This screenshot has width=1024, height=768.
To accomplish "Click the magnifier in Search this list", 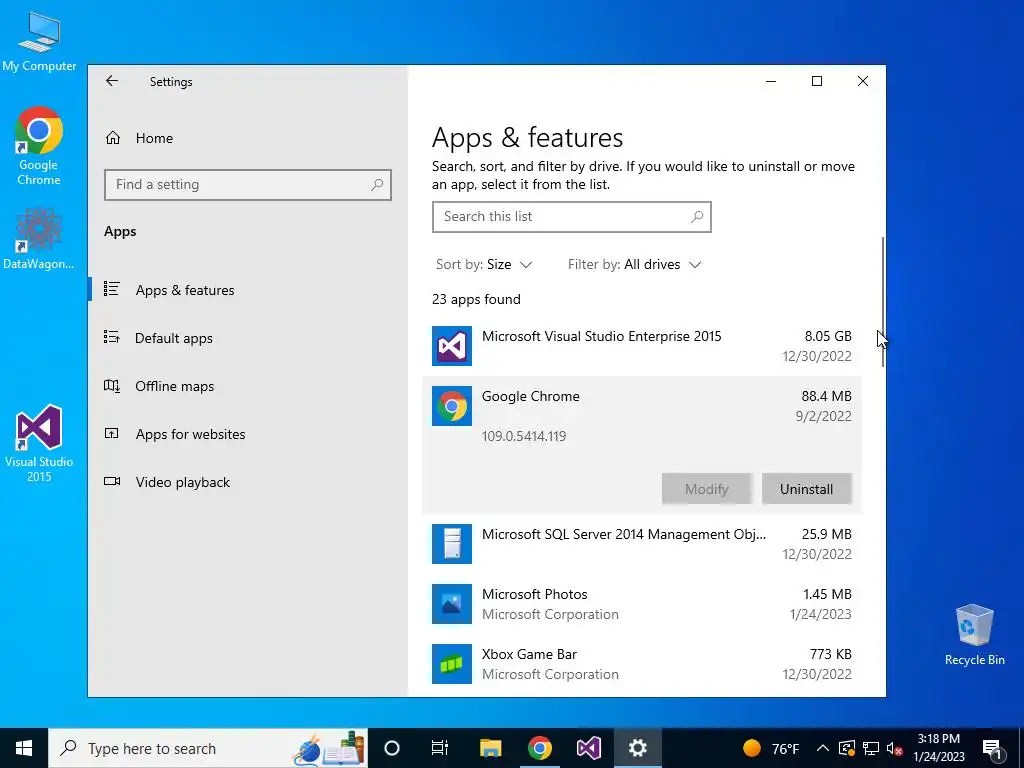I will 697,217.
